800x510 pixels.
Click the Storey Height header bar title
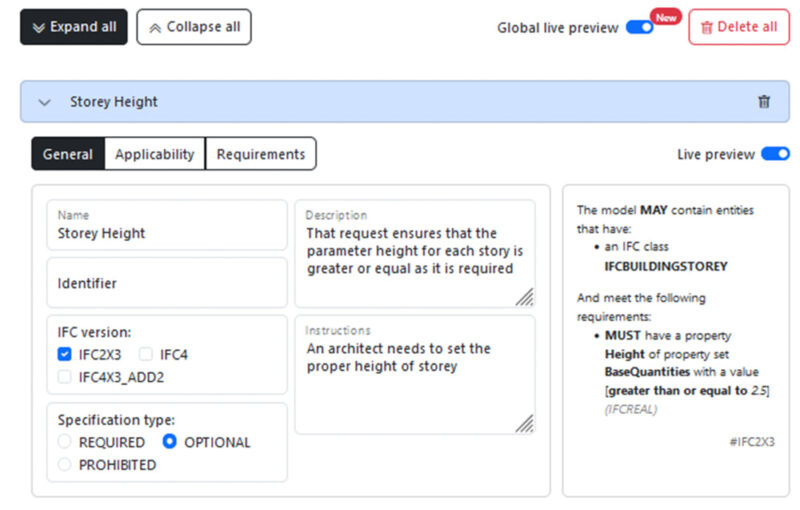point(114,102)
